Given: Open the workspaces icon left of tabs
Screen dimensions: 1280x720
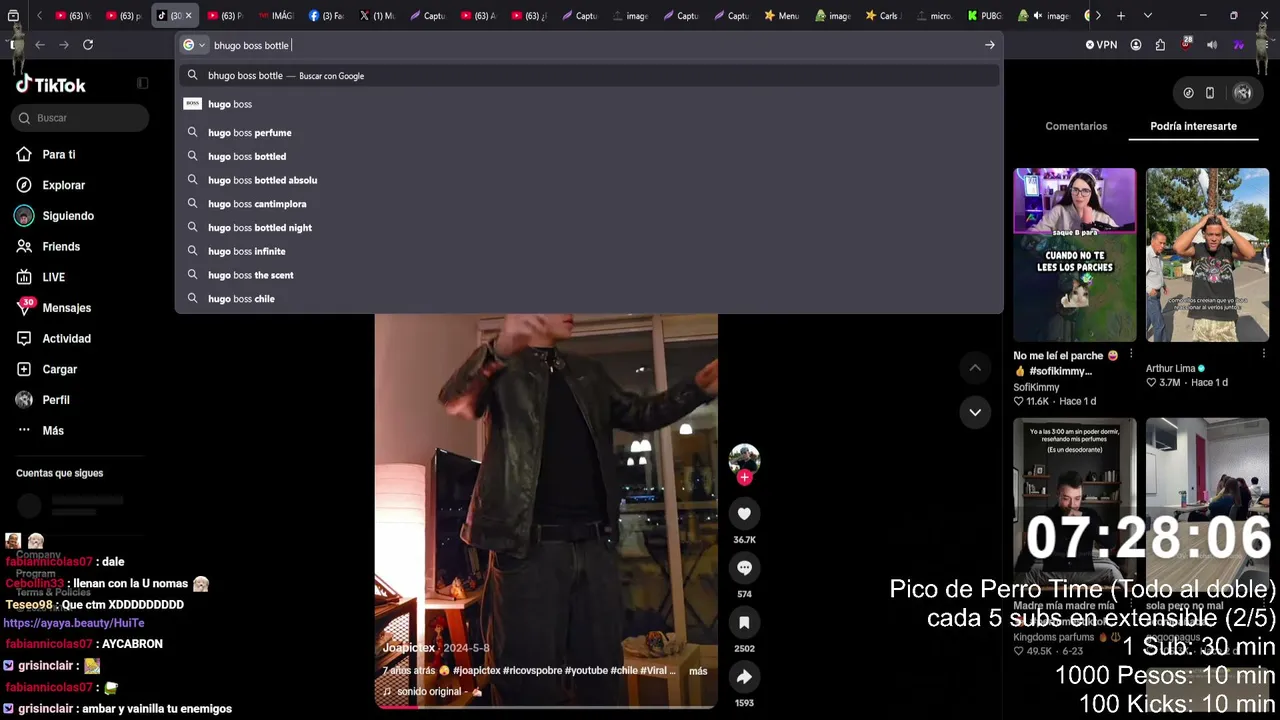Looking at the screenshot, I should [x=14, y=16].
